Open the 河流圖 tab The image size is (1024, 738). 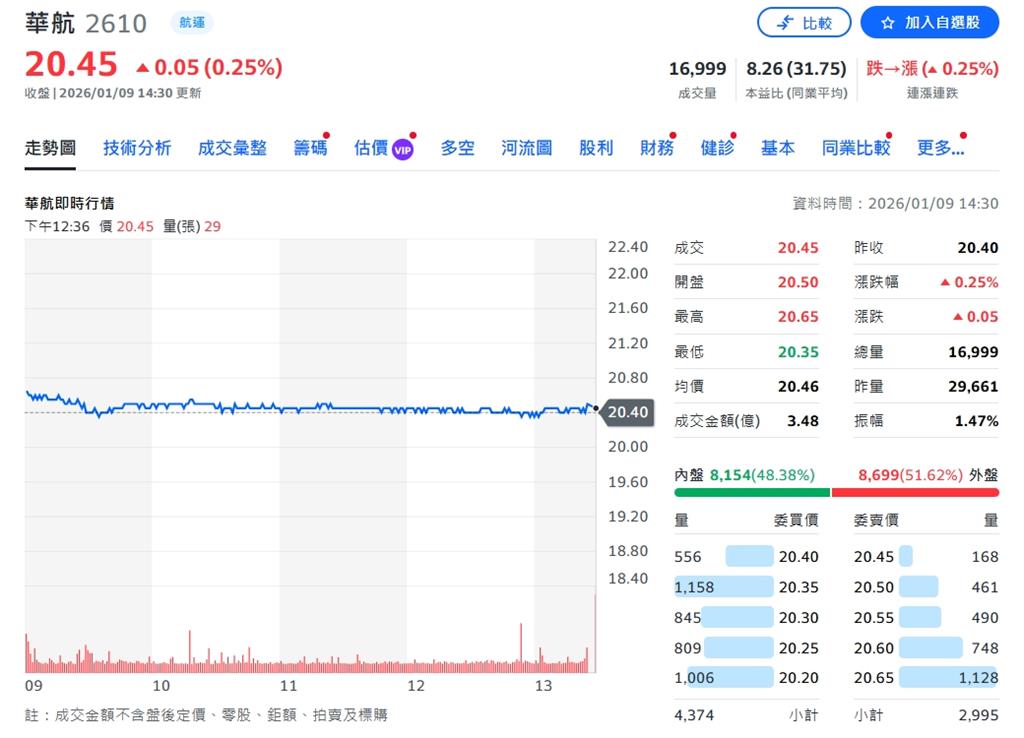(x=526, y=146)
